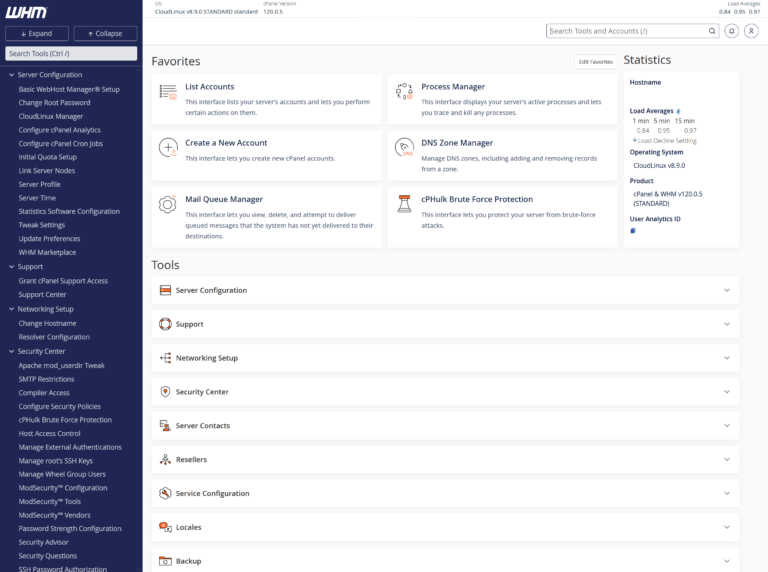768x572 pixels.
Task: Click the Load Decline Settling link
Action: tap(666, 141)
